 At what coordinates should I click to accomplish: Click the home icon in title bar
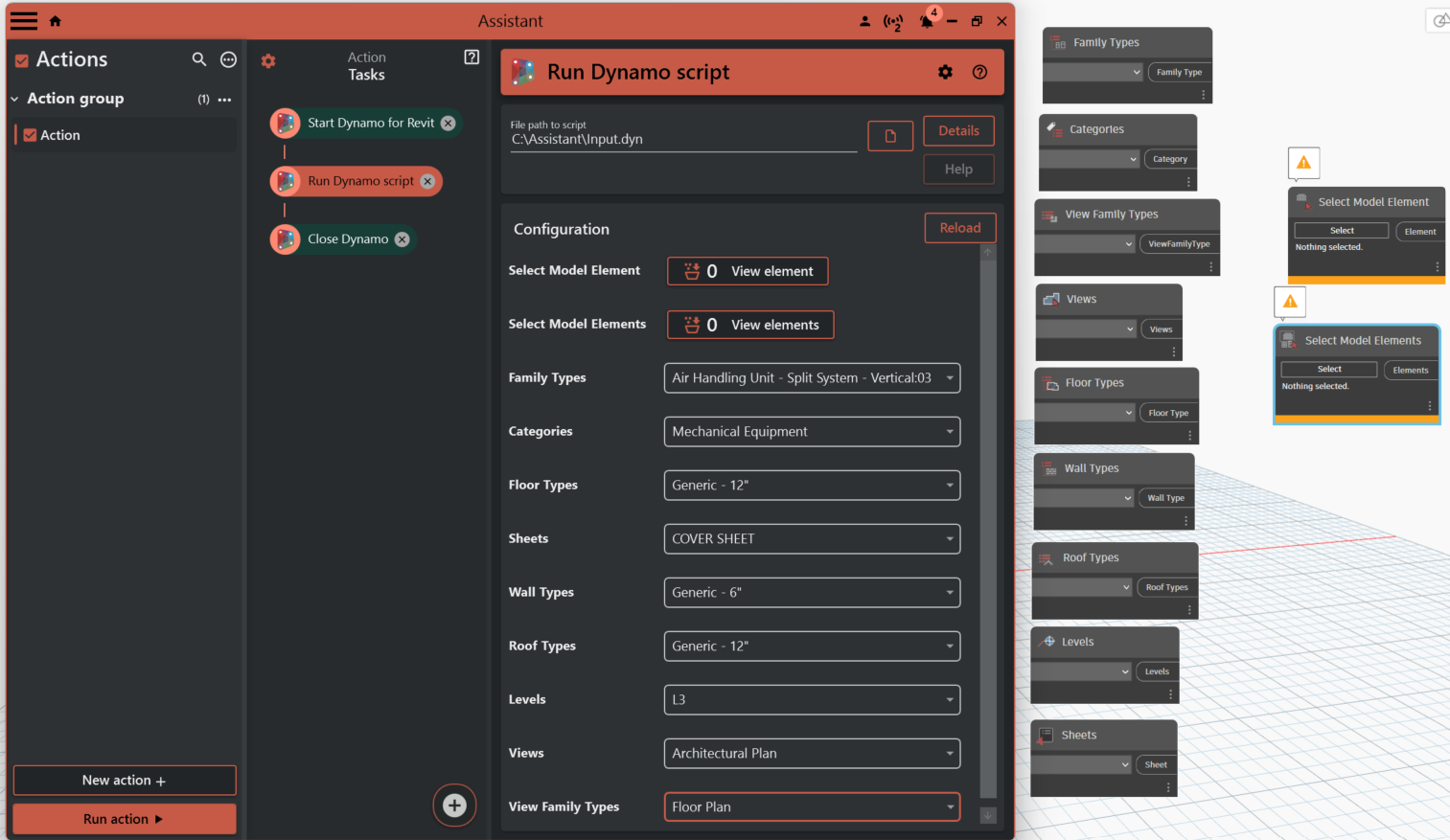pyautogui.click(x=55, y=21)
